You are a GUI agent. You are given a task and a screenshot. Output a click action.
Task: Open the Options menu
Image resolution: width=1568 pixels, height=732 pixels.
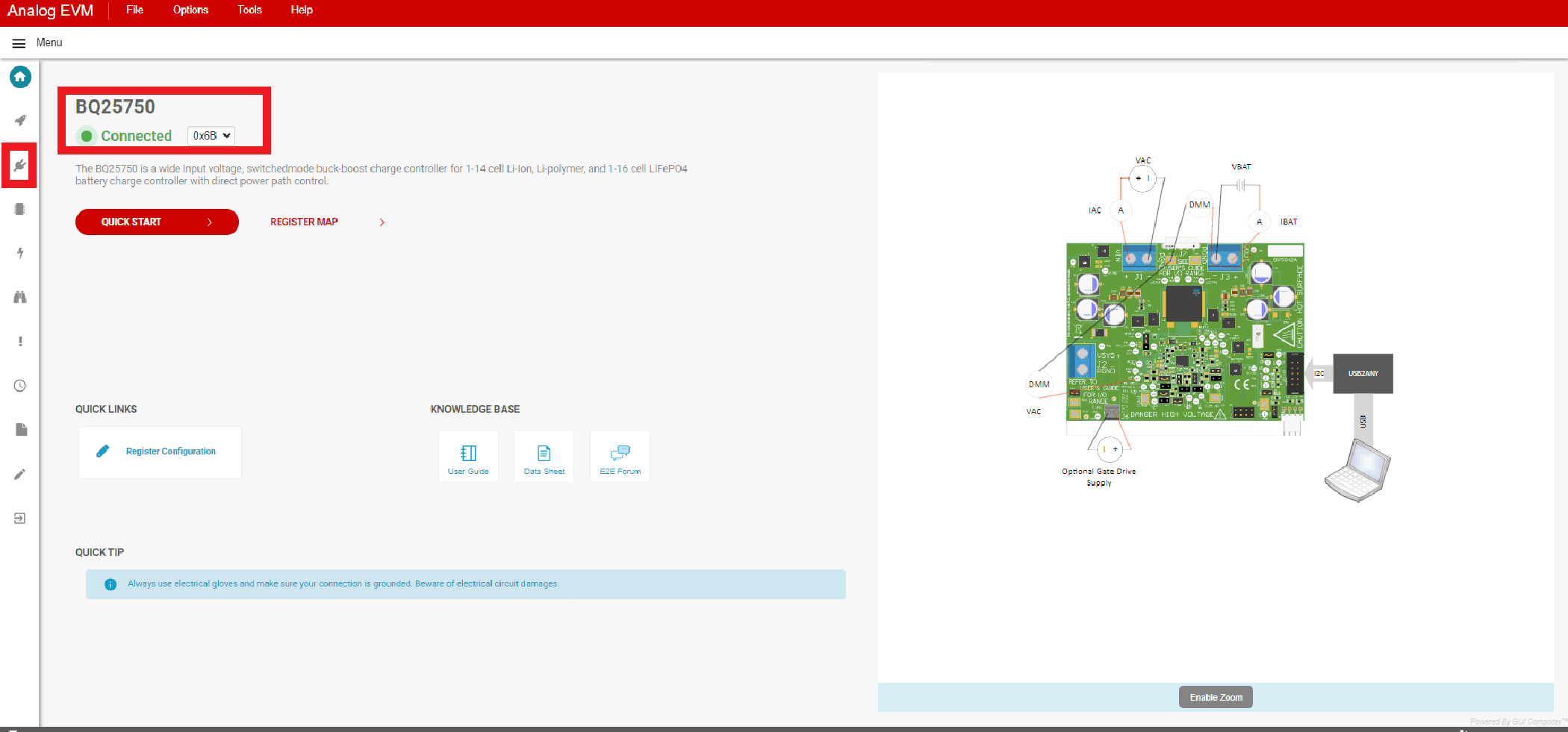190,10
